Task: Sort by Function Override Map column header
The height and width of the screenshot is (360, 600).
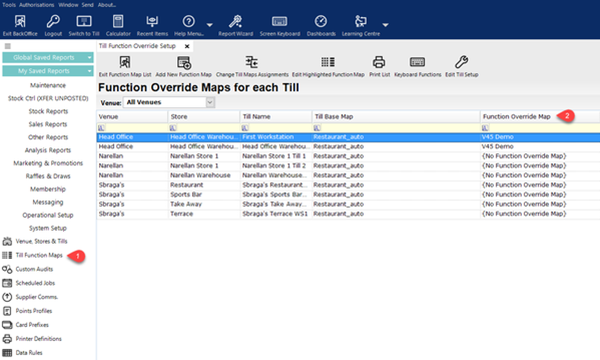Action: [540, 117]
